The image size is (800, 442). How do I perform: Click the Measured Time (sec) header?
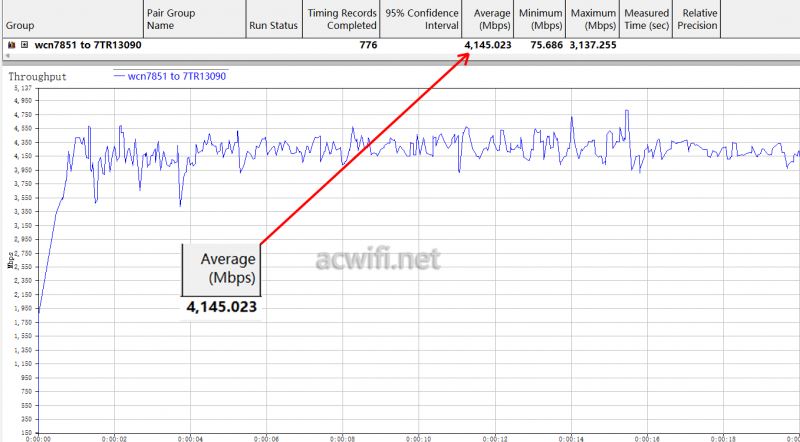tap(646, 19)
